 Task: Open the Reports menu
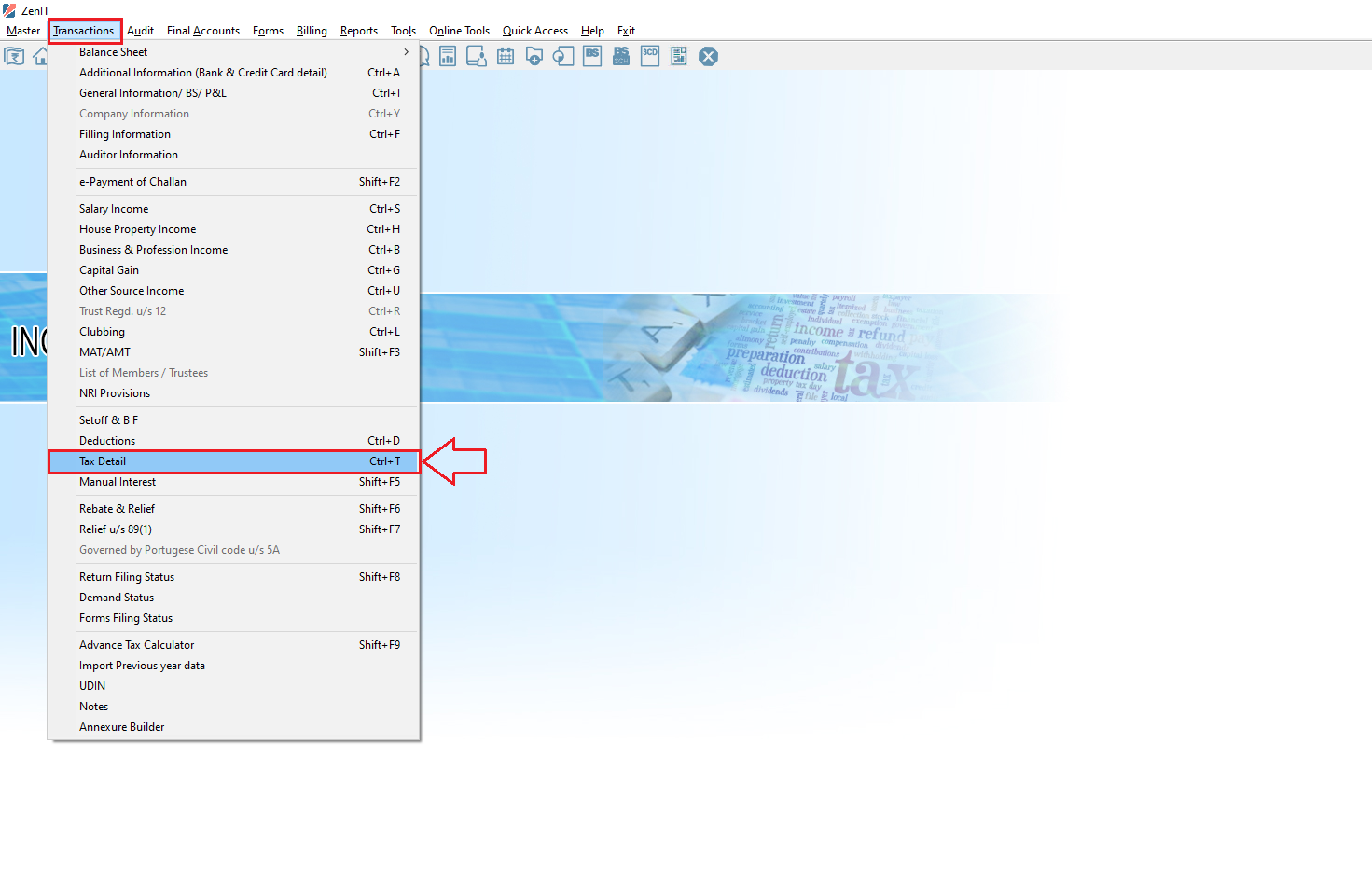coord(359,31)
